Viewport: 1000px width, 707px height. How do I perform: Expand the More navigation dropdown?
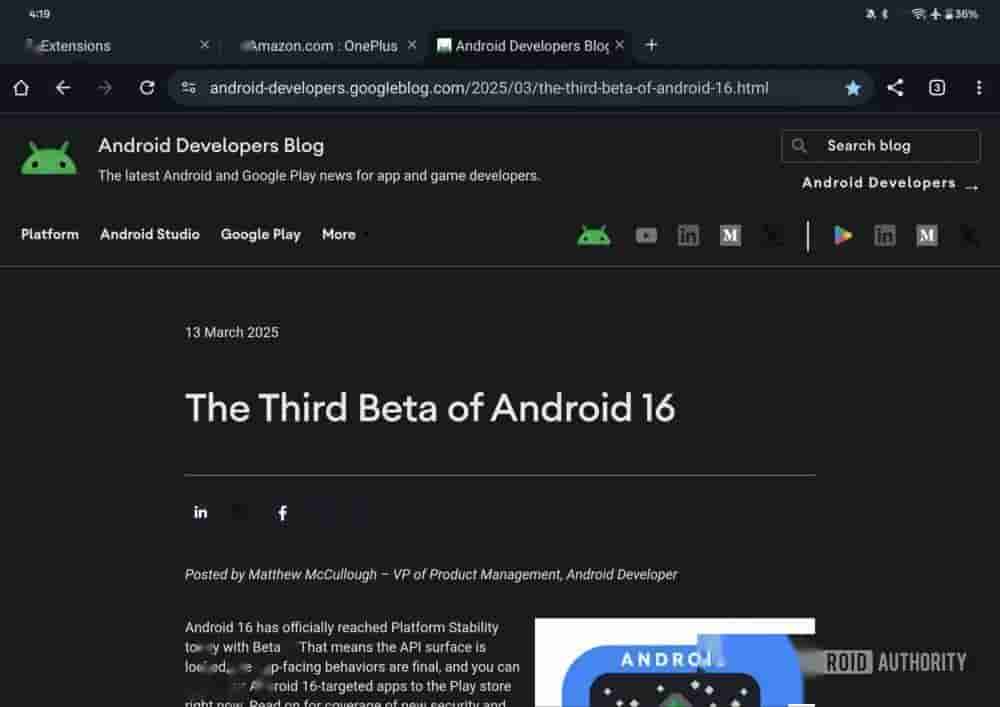click(x=344, y=235)
